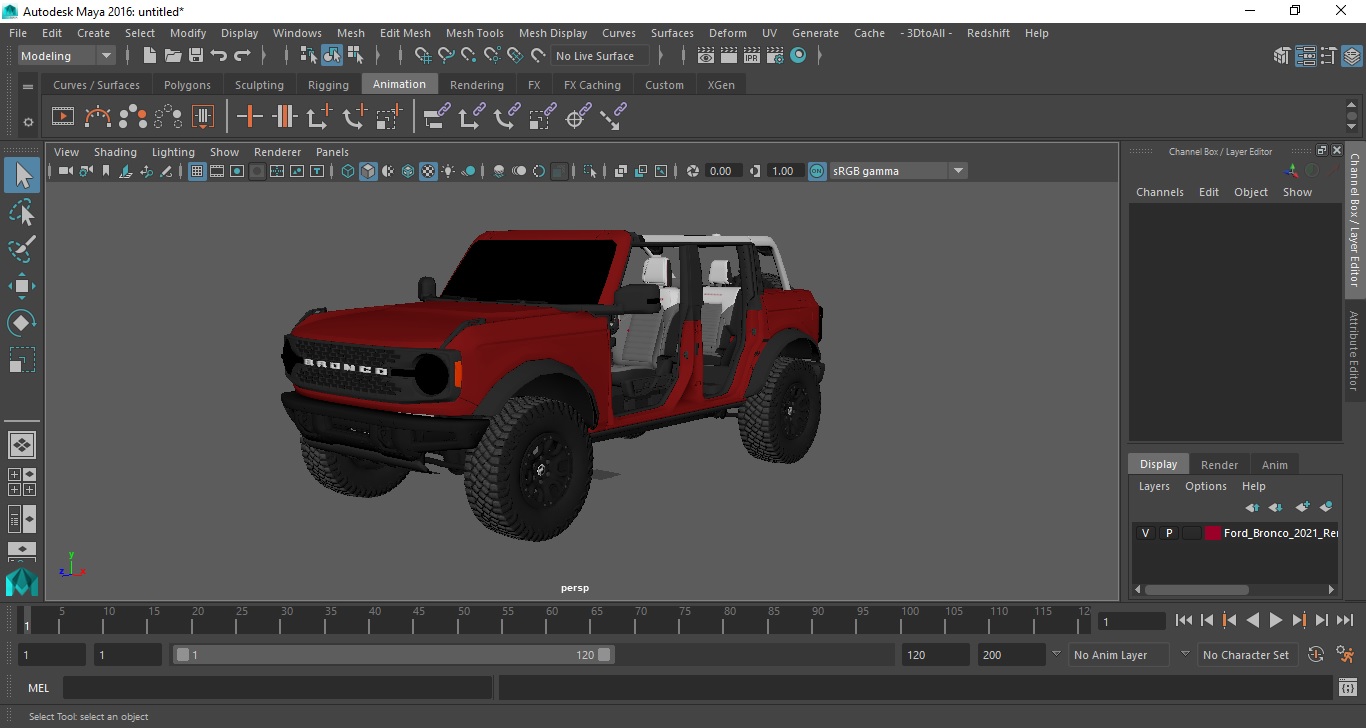Click the Aim Constraint shelf icon

[577, 117]
